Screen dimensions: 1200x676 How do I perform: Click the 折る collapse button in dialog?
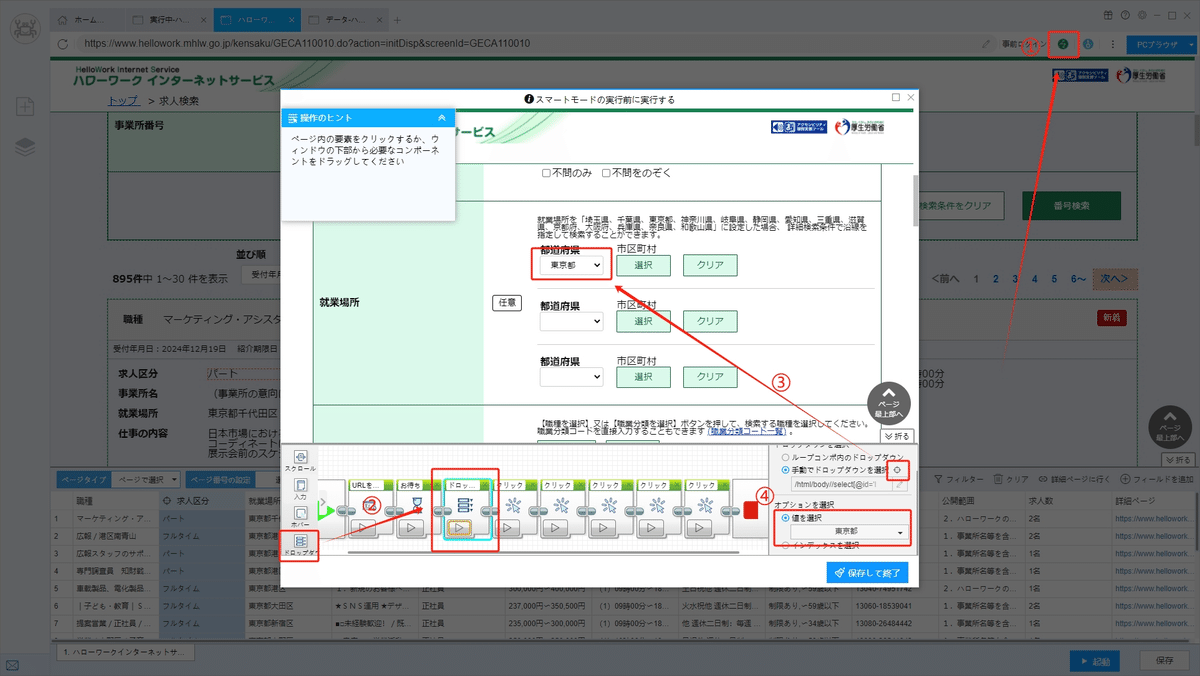(897, 436)
